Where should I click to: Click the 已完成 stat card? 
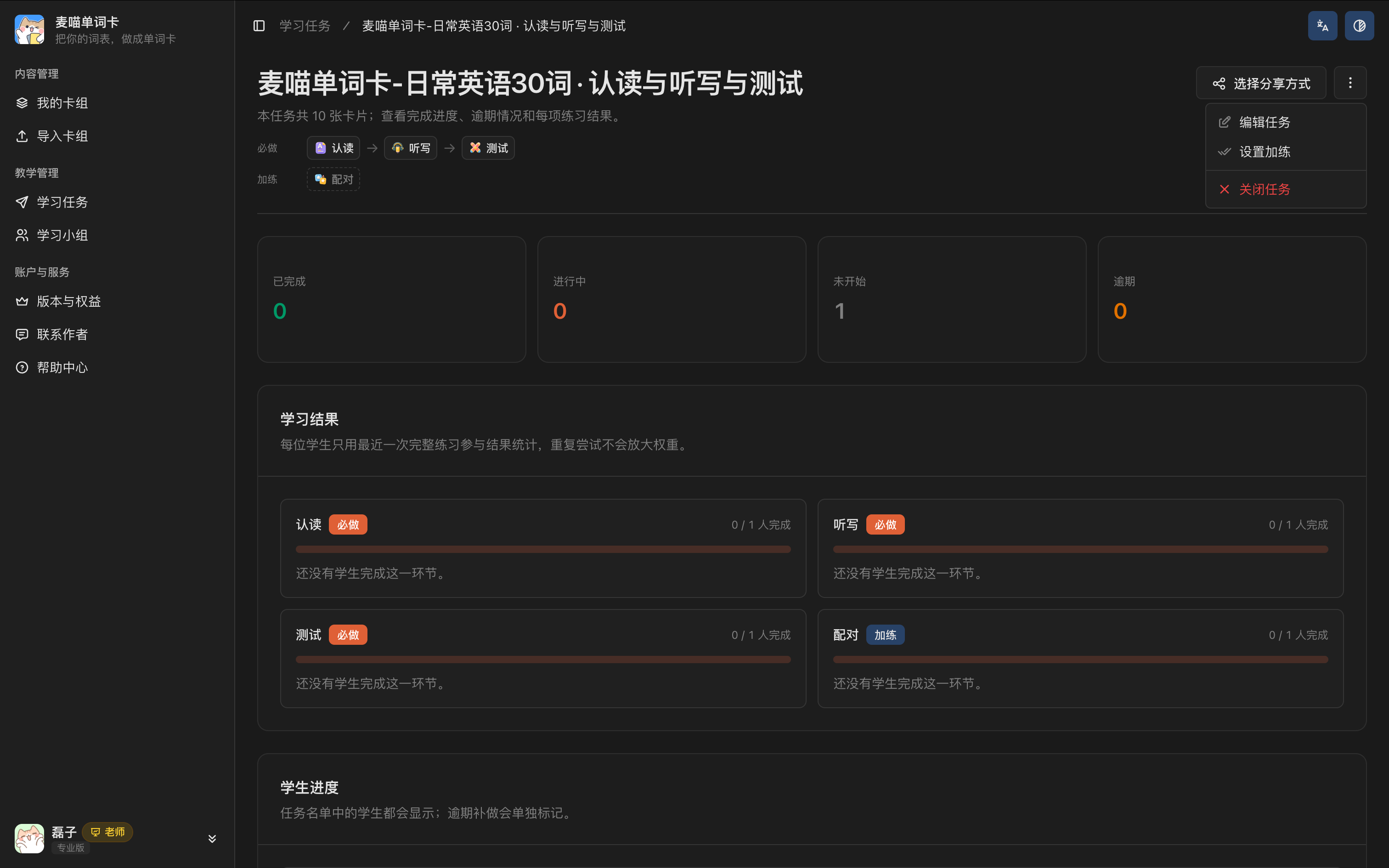pos(391,299)
